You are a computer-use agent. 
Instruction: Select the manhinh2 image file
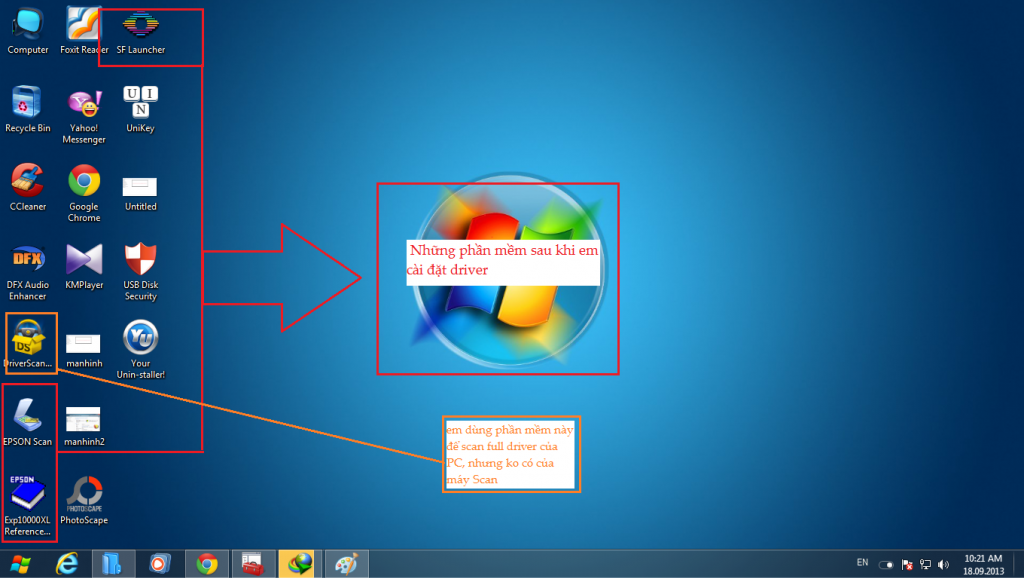(84, 426)
